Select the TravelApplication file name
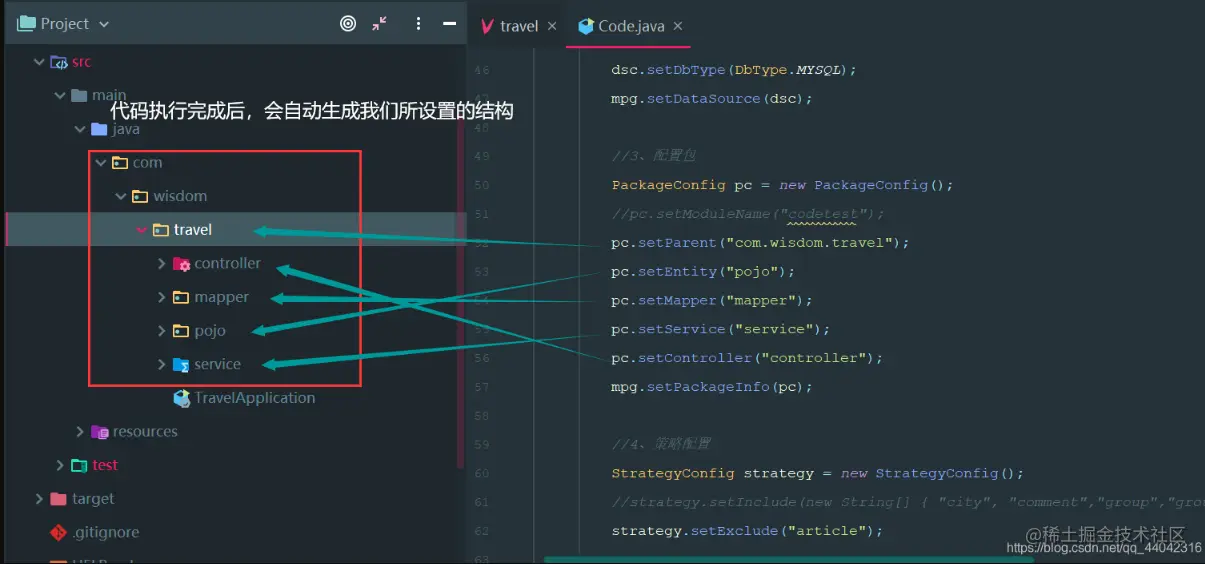The height and width of the screenshot is (564, 1205). pyautogui.click(x=255, y=398)
